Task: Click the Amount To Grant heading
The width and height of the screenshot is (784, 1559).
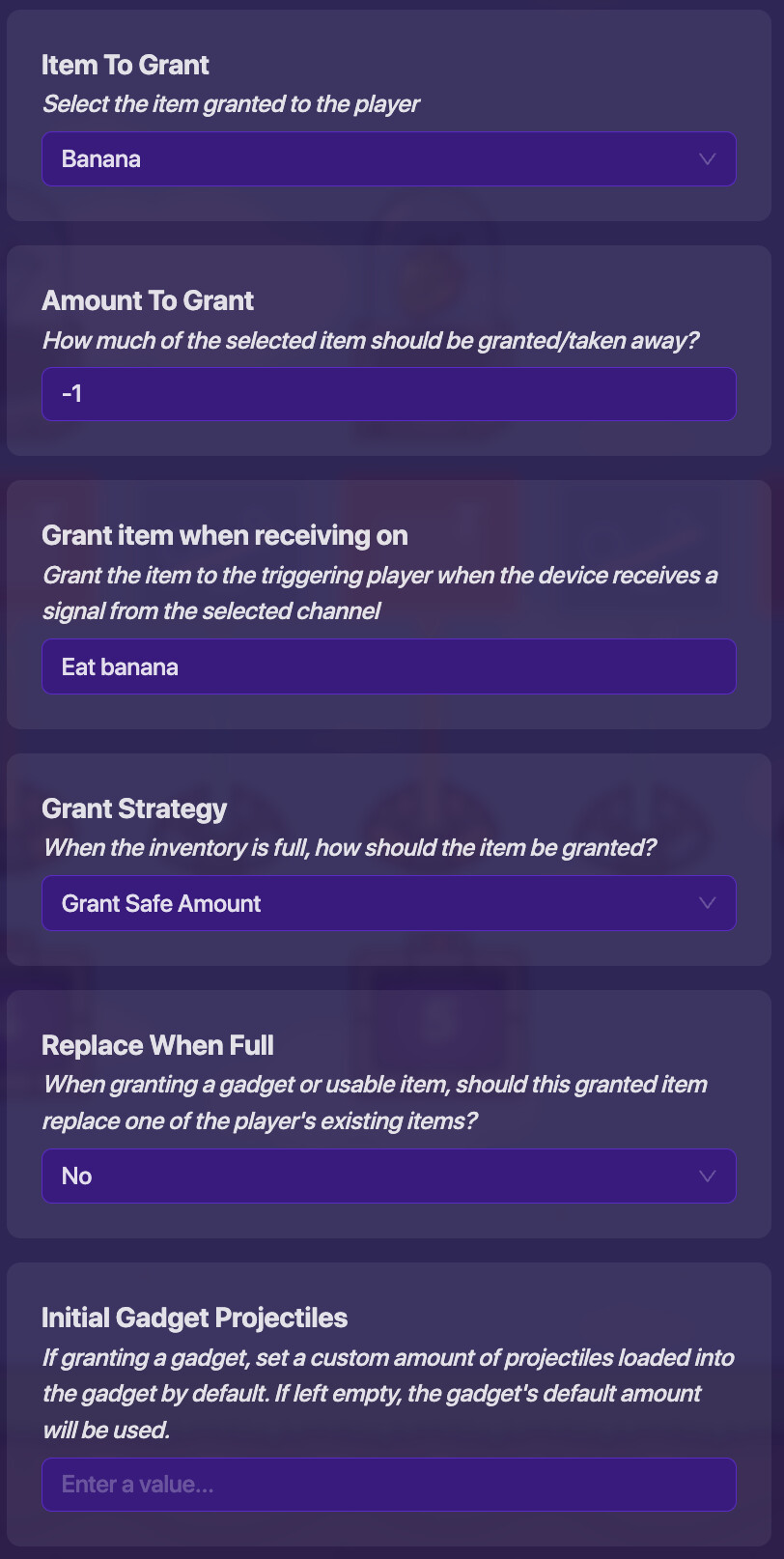Action: [148, 300]
